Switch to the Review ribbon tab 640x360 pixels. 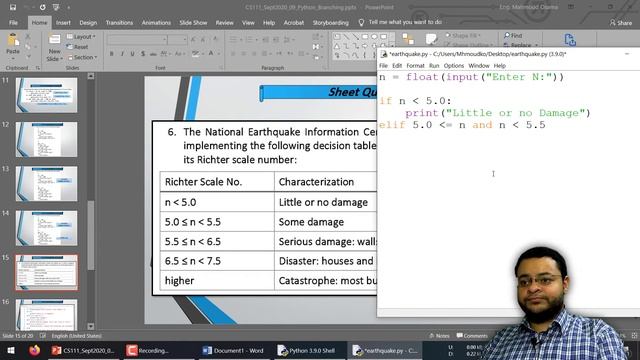(224, 23)
